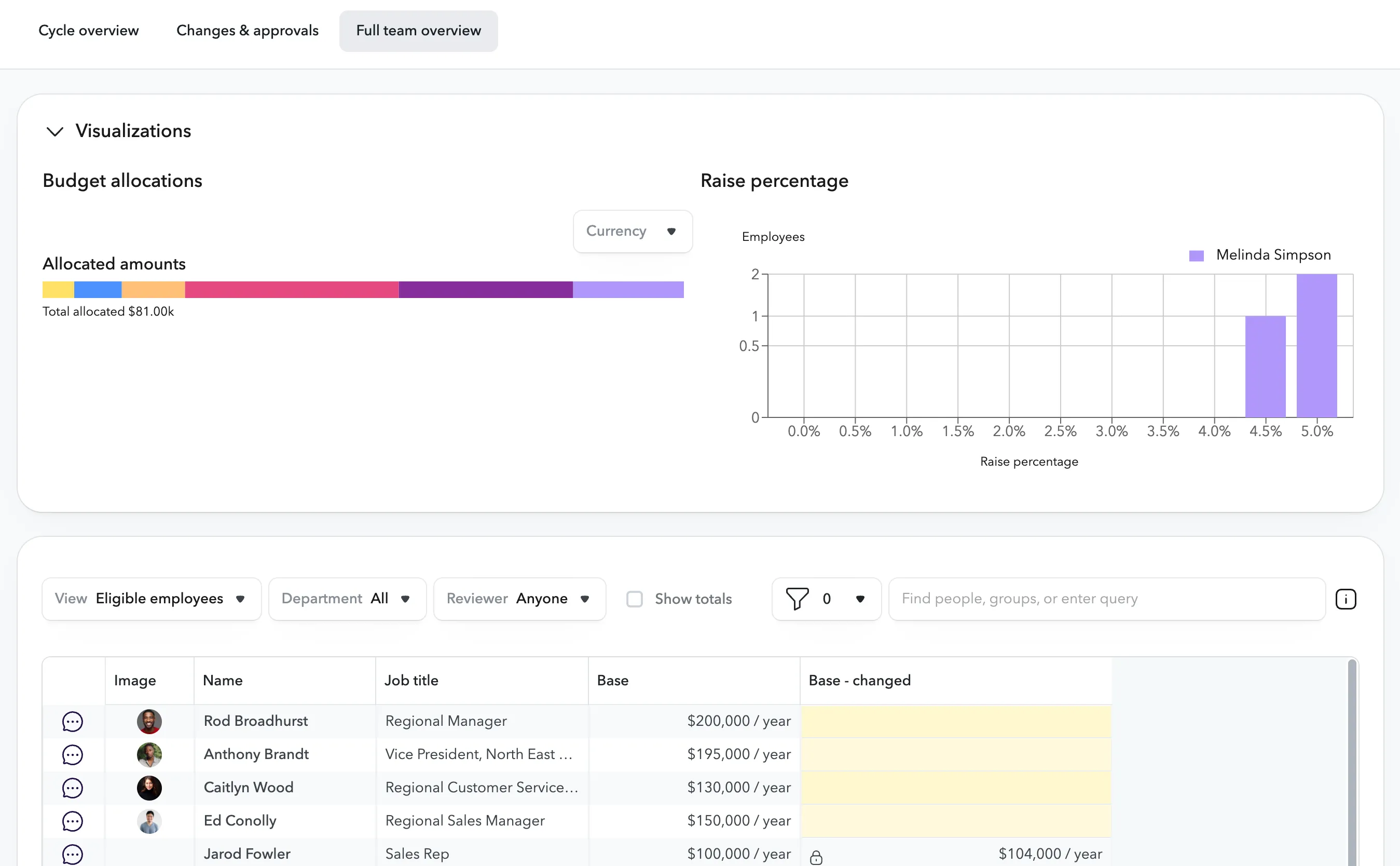Click the Base column header

point(694,681)
